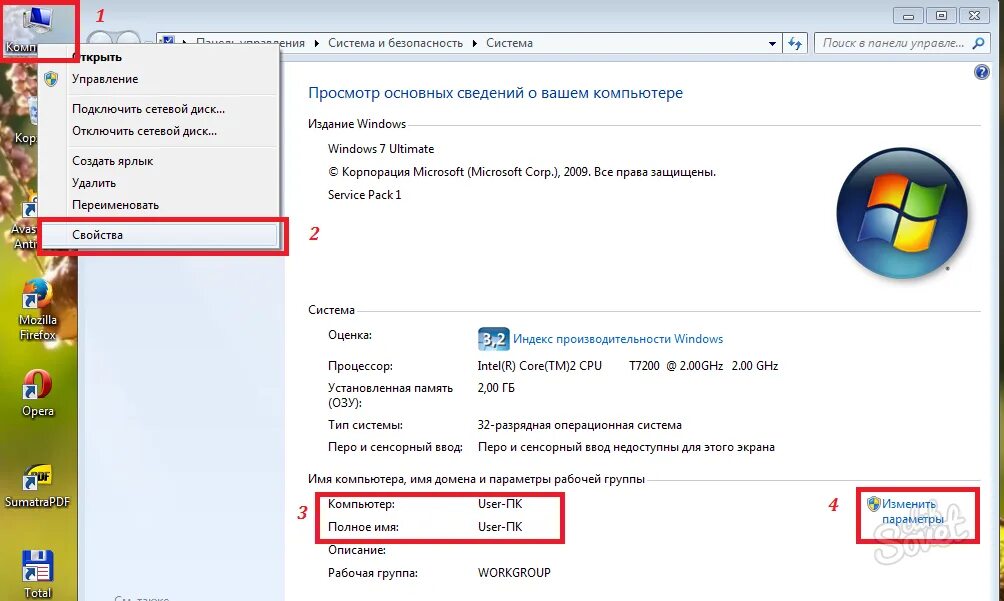The width and height of the screenshot is (1004, 601).
Task: Expand the arrow after Система и безопасность
Action: 474,44
